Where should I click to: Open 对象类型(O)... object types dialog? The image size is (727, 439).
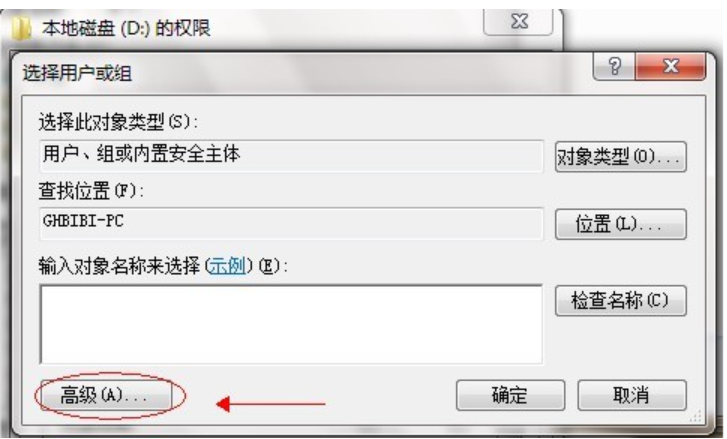coord(620,157)
